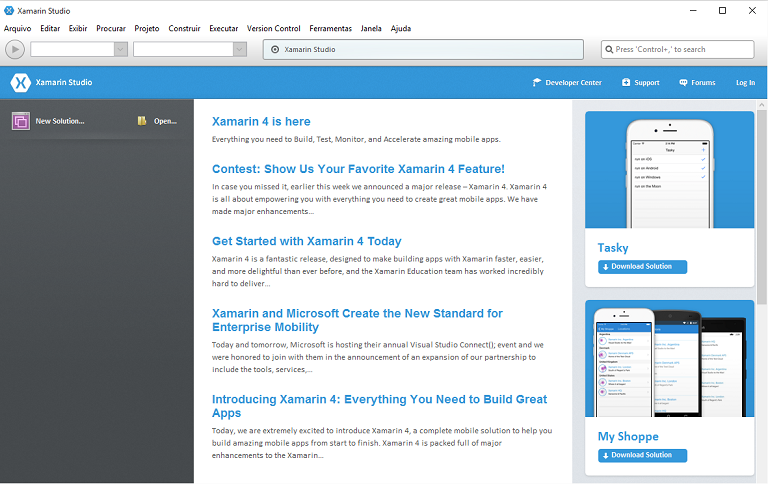Click 'Everything you need to Build, Test' text
The image size is (768, 484).
click(x=356, y=139)
